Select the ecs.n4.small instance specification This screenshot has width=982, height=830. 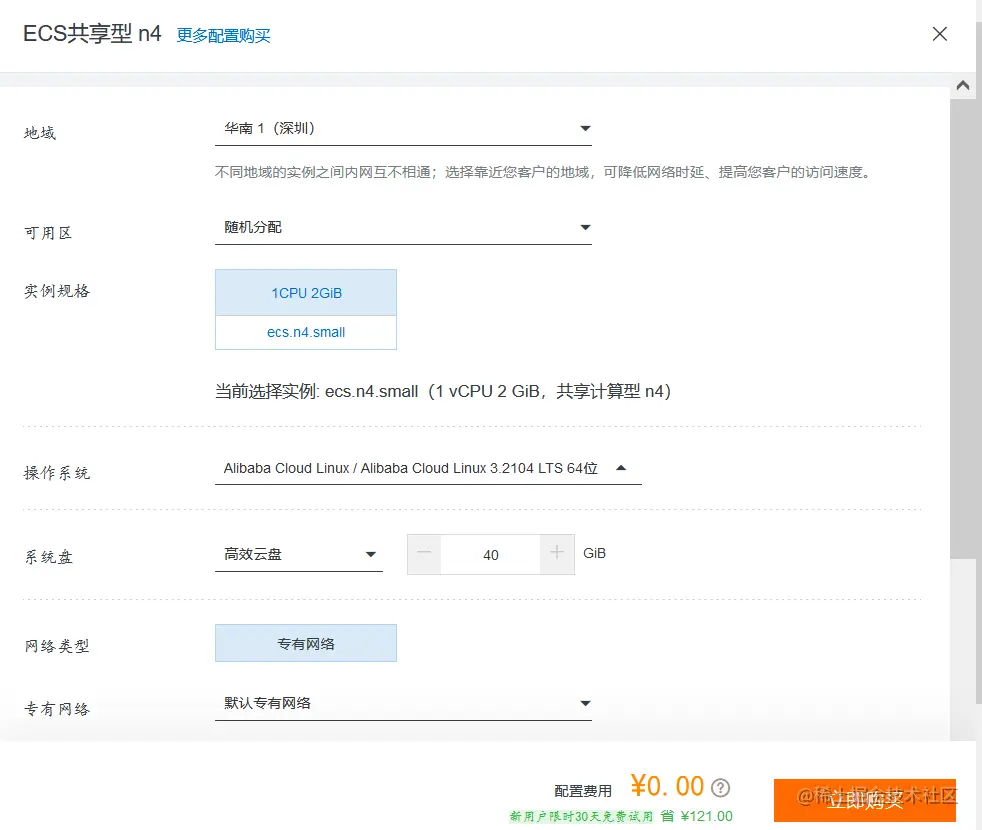pos(305,331)
